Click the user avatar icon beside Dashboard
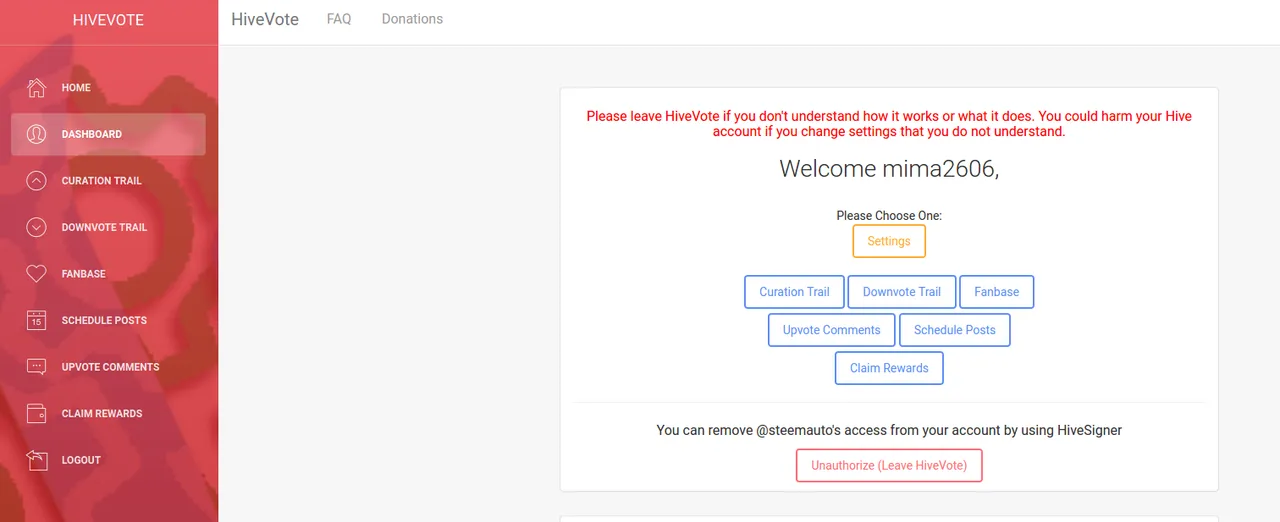Image resolution: width=1280 pixels, height=522 pixels. pyautogui.click(x=36, y=134)
